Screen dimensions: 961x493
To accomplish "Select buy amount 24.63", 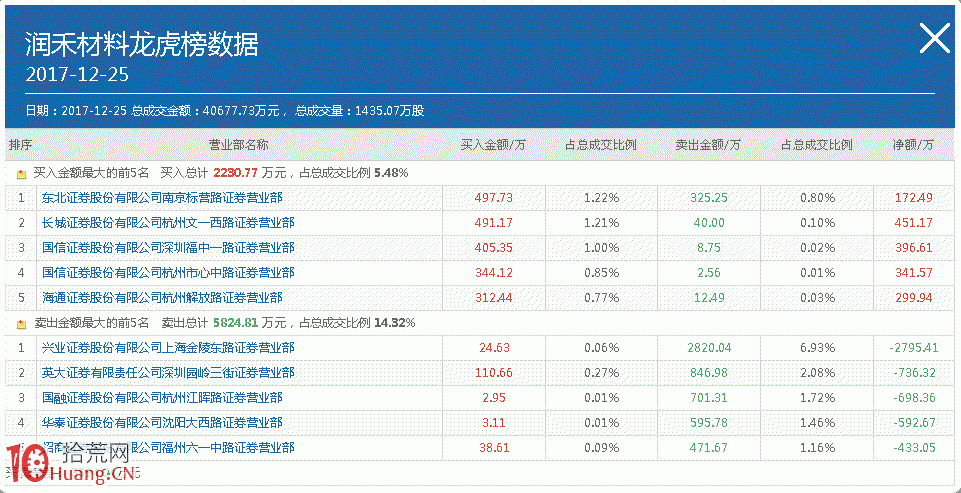I will pos(494,348).
